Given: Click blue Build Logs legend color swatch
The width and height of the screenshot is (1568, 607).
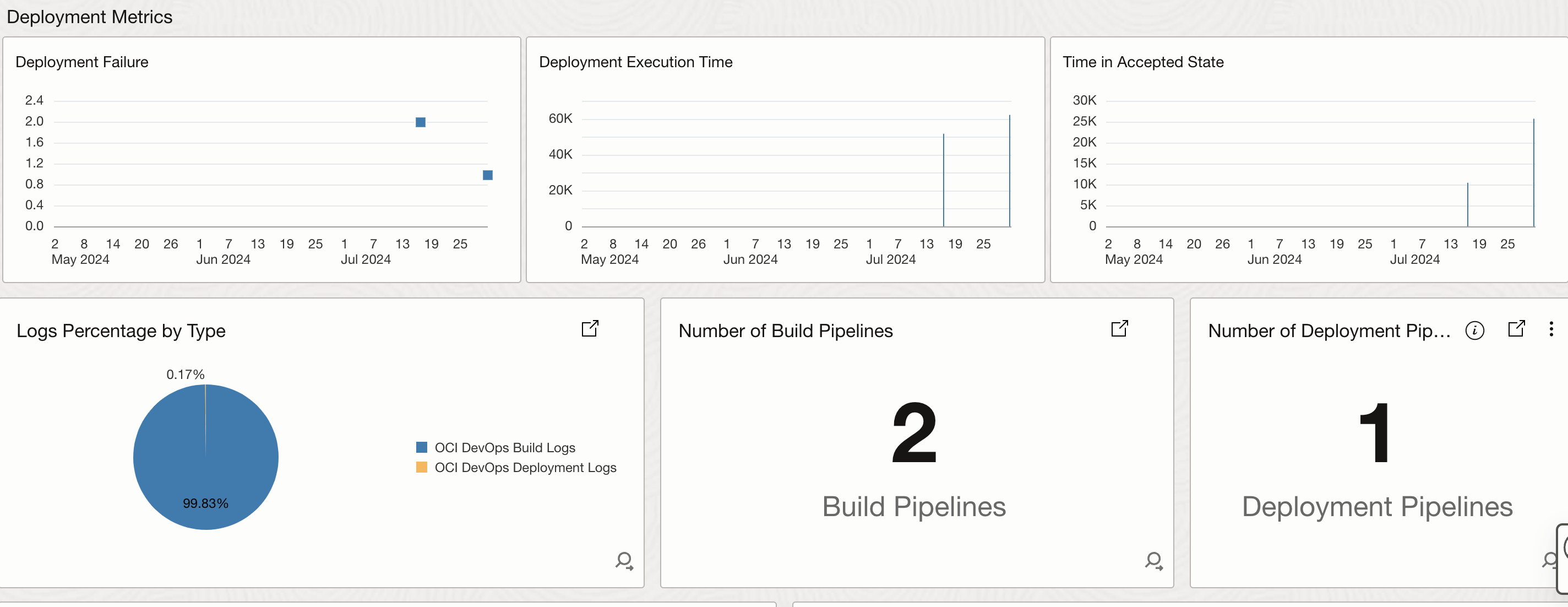Looking at the screenshot, I should [x=421, y=447].
